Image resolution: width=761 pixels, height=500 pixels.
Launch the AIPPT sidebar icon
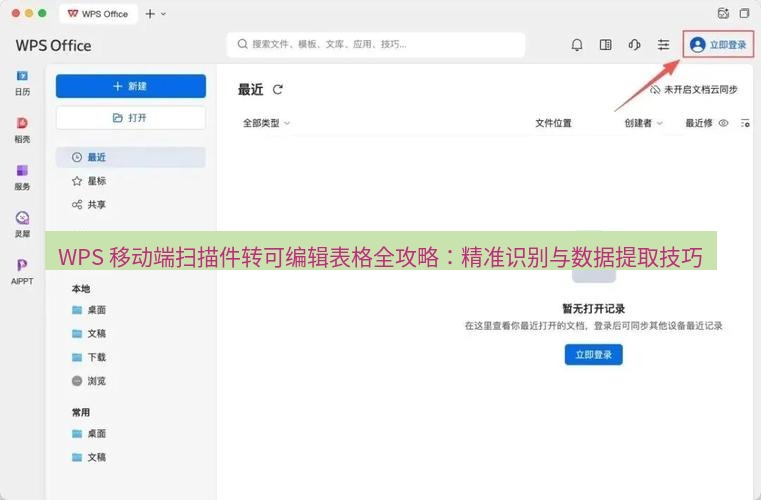pos(22,265)
